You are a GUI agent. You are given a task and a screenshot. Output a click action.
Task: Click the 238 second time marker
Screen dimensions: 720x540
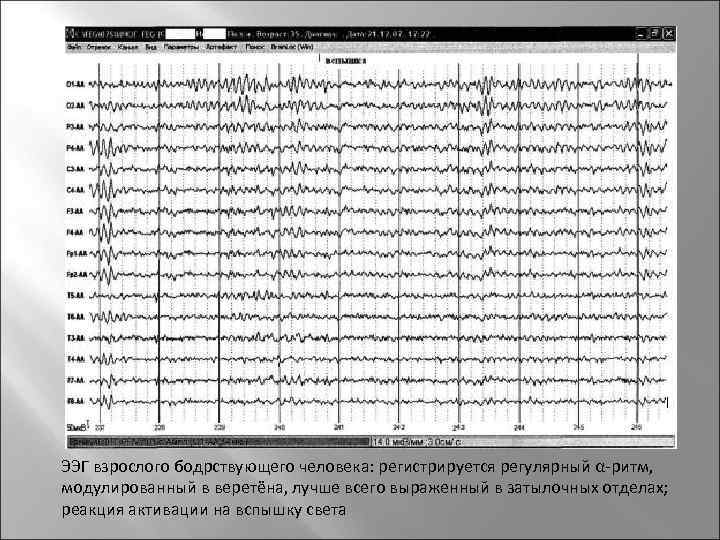point(159,428)
